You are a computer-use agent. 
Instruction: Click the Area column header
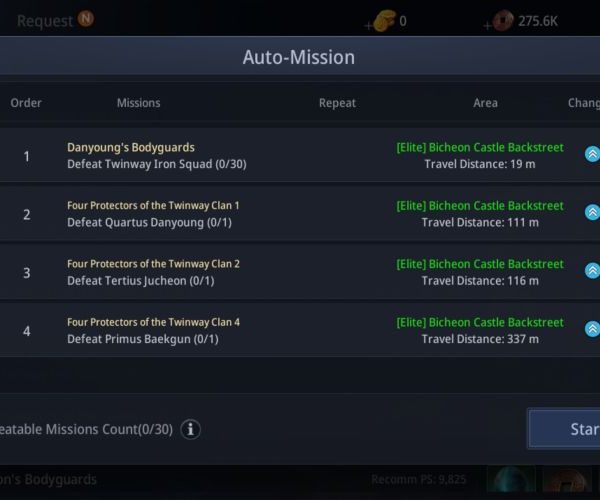(485, 103)
